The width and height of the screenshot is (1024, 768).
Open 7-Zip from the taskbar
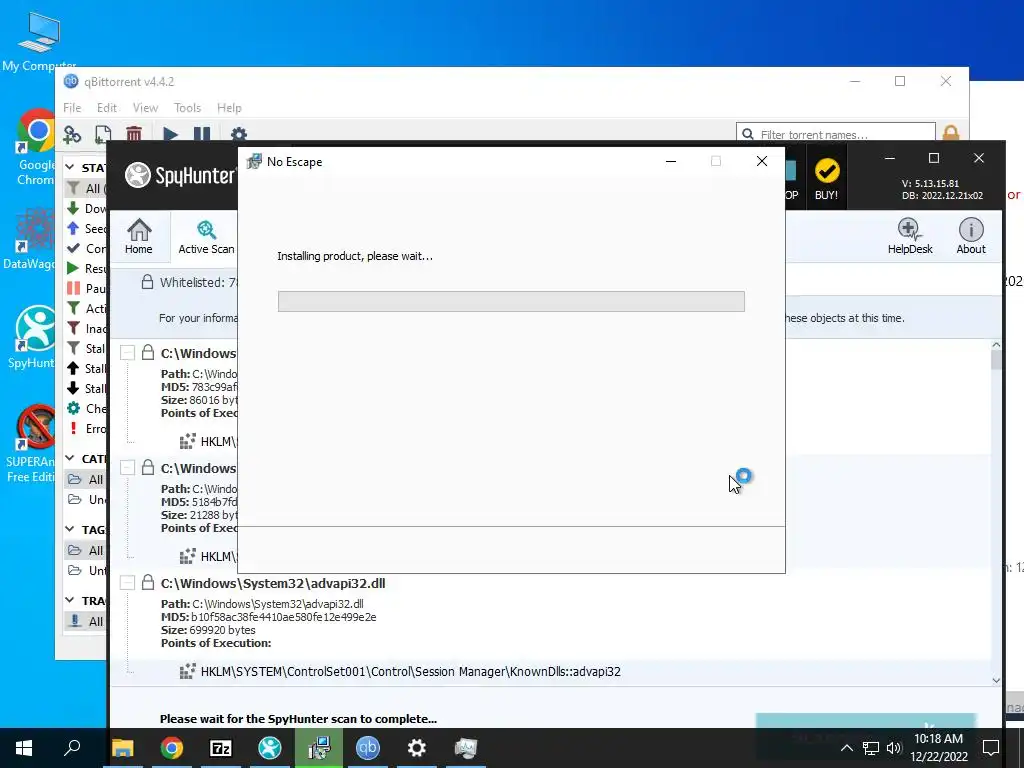click(x=221, y=748)
